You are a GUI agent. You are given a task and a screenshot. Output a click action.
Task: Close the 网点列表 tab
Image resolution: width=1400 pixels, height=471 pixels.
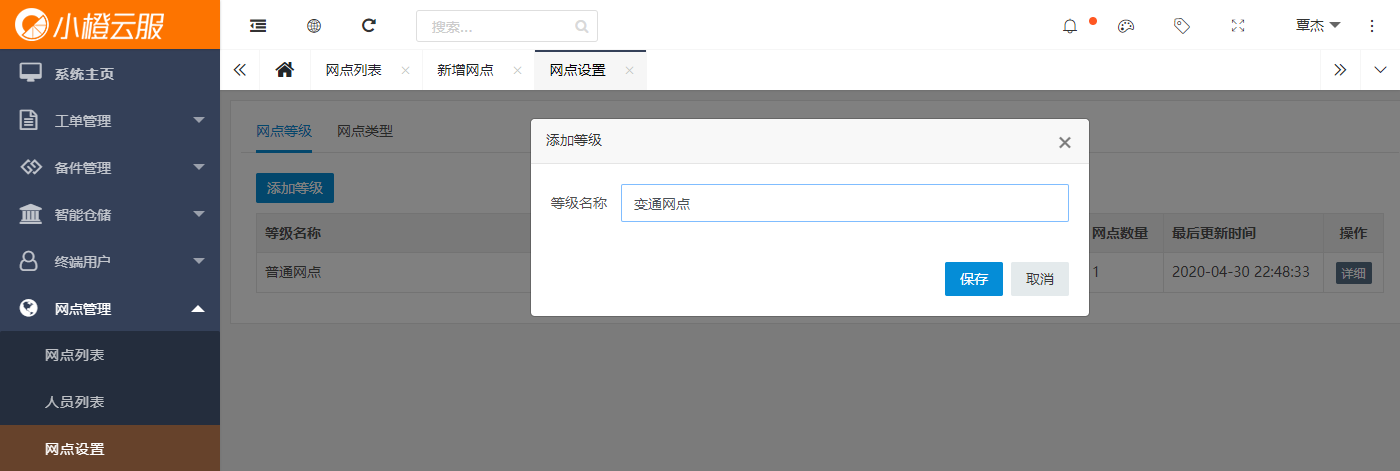tap(405, 71)
